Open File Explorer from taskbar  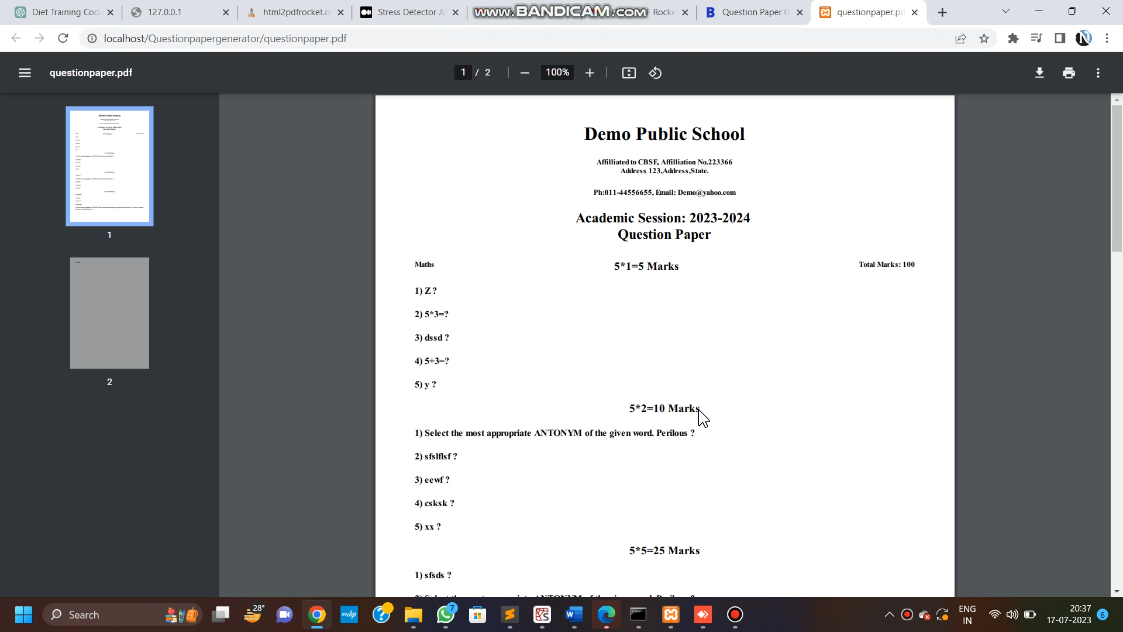[x=413, y=615]
